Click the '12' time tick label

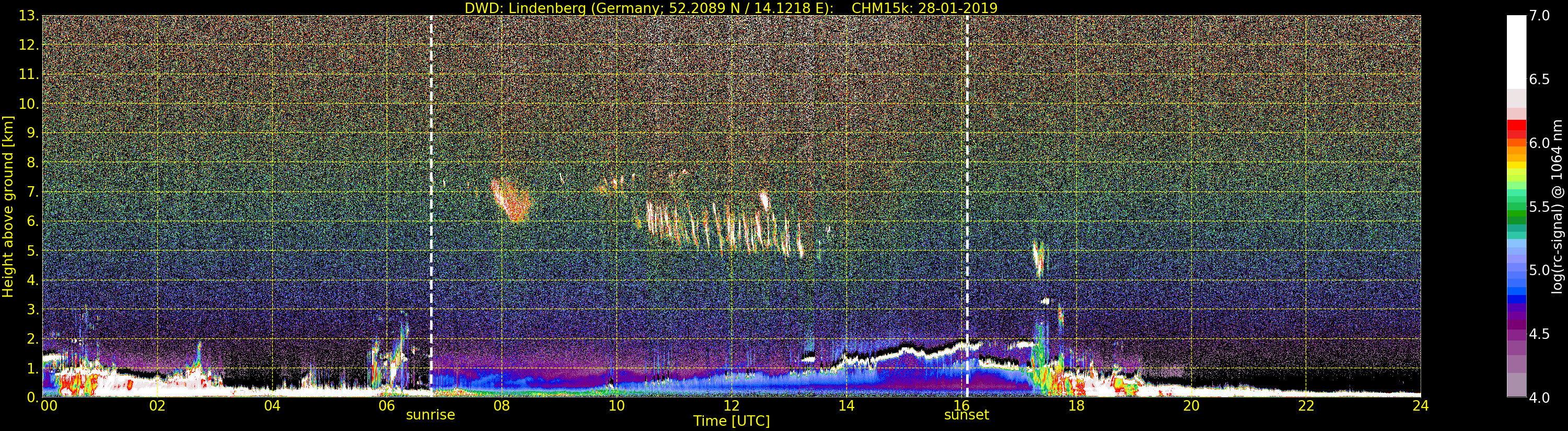pyautogui.click(x=731, y=405)
